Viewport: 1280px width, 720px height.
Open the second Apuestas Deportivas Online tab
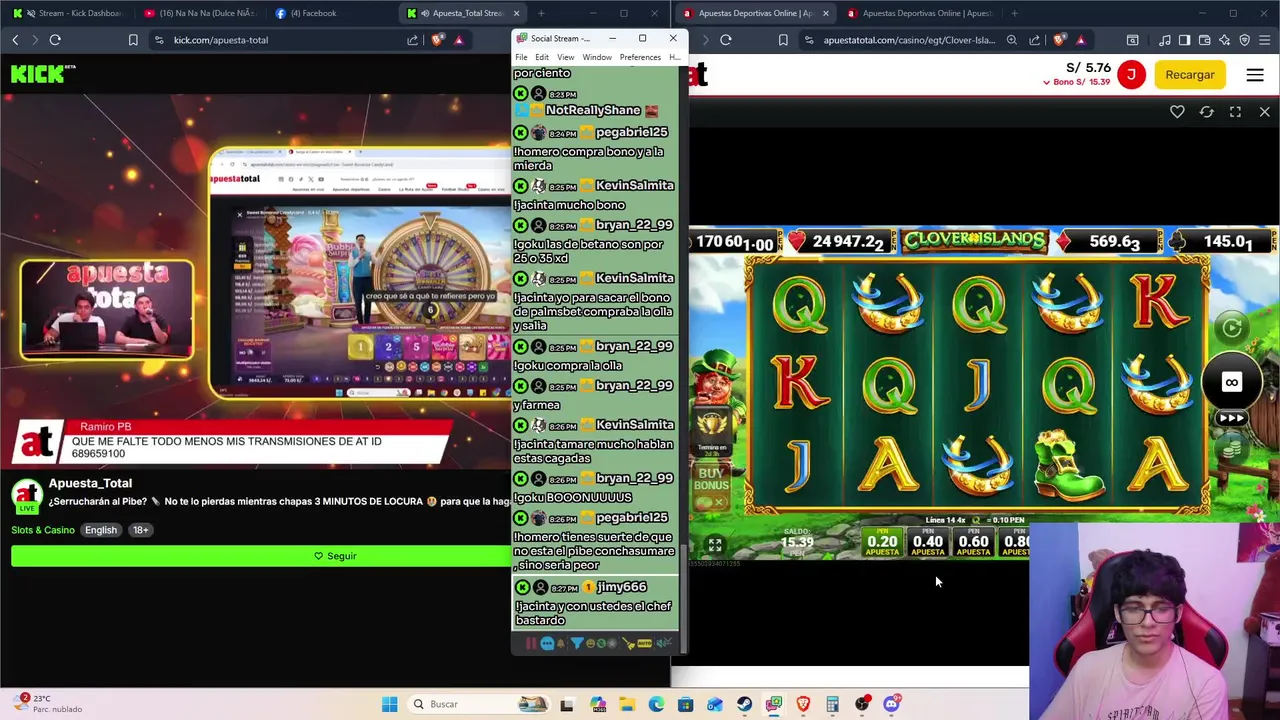[920, 13]
